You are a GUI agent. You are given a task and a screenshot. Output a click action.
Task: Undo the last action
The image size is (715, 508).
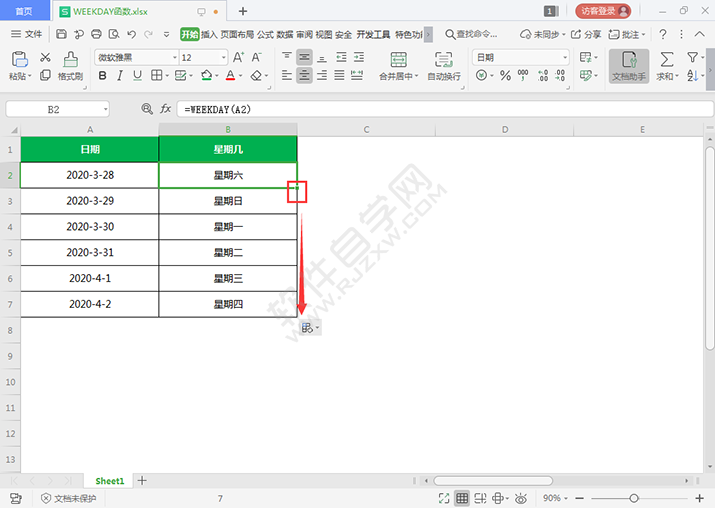(131, 34)
